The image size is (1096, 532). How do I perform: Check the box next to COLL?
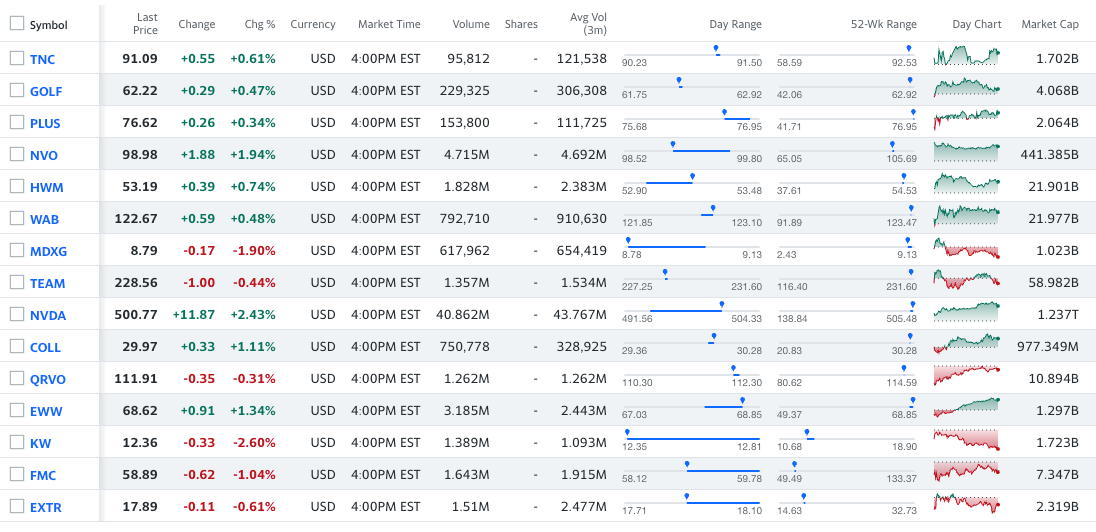[x=17, y=347]
